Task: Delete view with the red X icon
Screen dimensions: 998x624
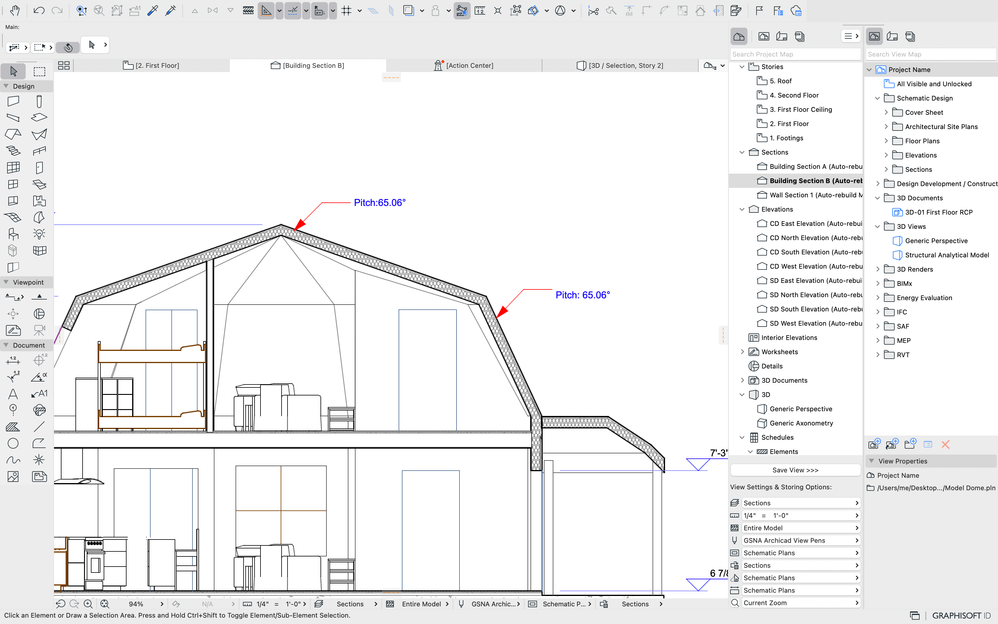Action: pyautogui.click(x=946, y=444)
